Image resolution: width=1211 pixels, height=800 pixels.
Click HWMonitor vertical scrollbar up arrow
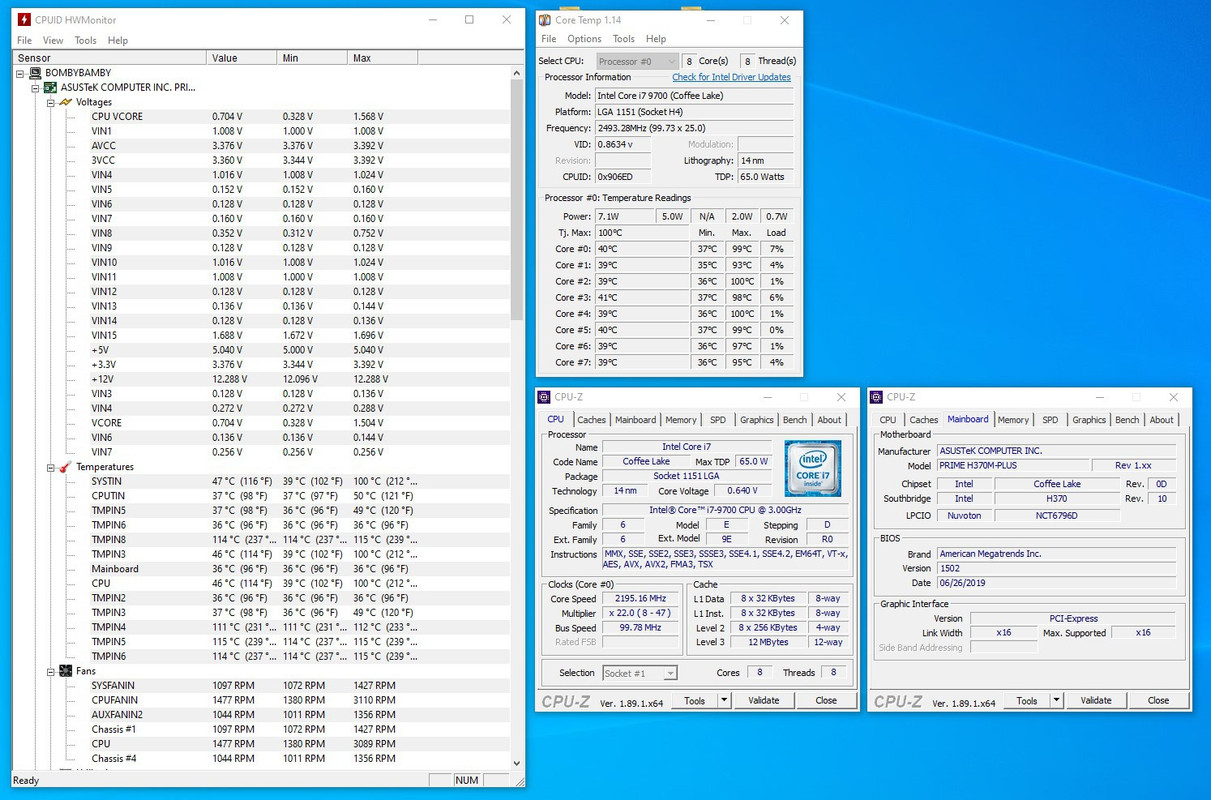(x=517, y=73)
